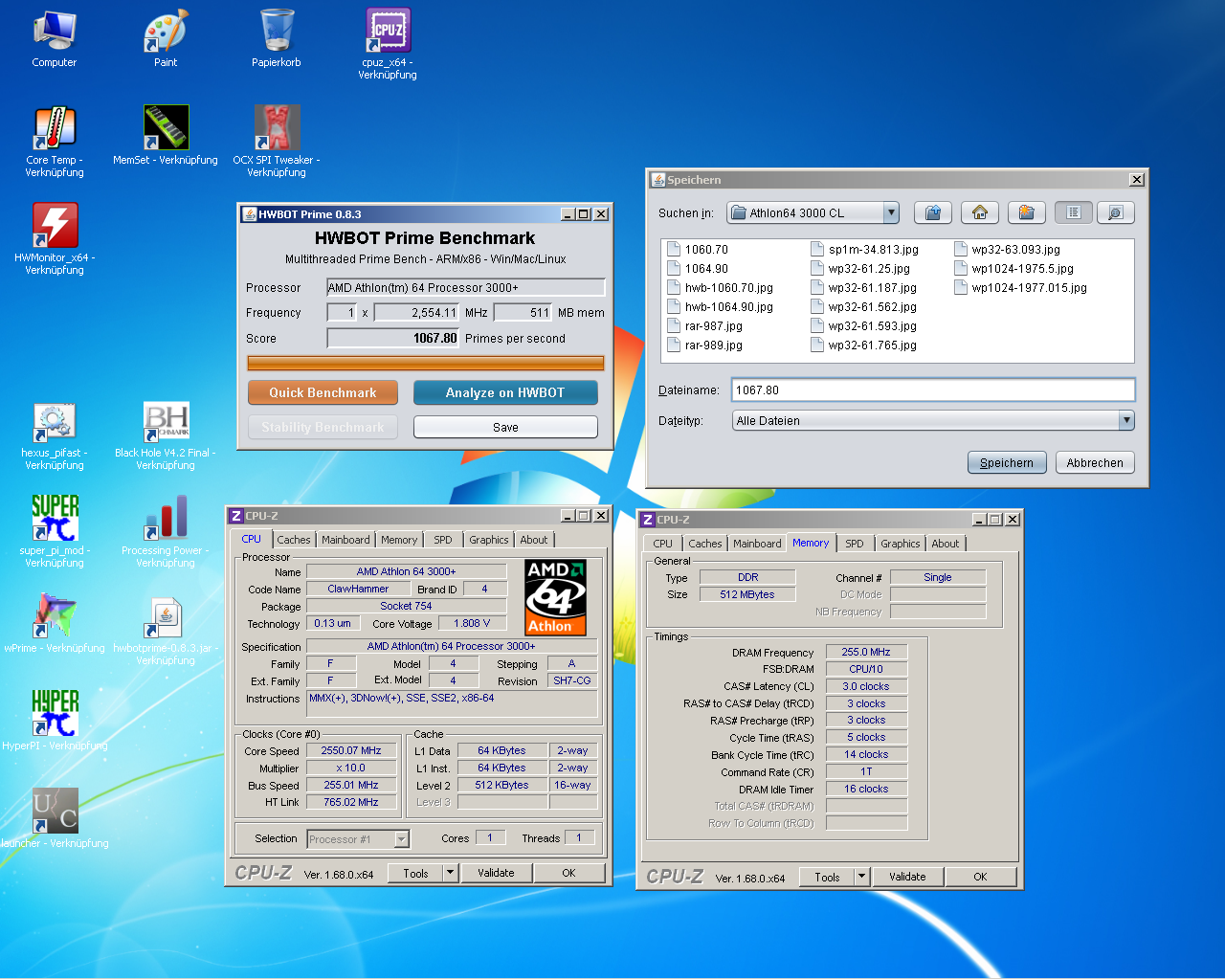1225x980 pixels.
Task: Create a new folder in Speichern dialog
Action: coord(1026,212)
